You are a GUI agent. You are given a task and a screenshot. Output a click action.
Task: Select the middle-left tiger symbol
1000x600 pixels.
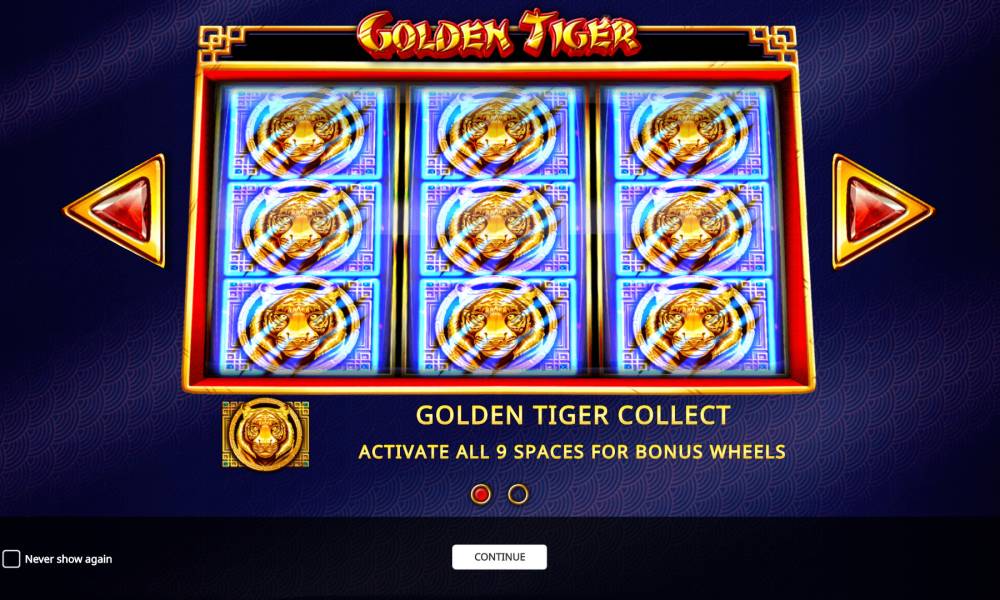(303, 228)
